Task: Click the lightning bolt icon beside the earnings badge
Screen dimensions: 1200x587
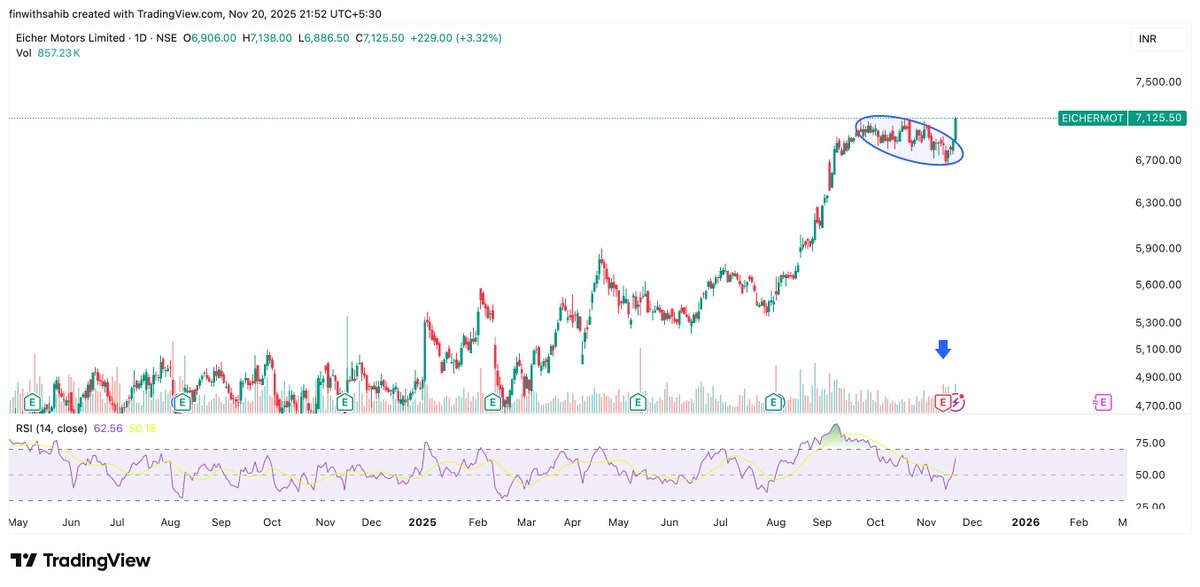Action: point(957,400)
